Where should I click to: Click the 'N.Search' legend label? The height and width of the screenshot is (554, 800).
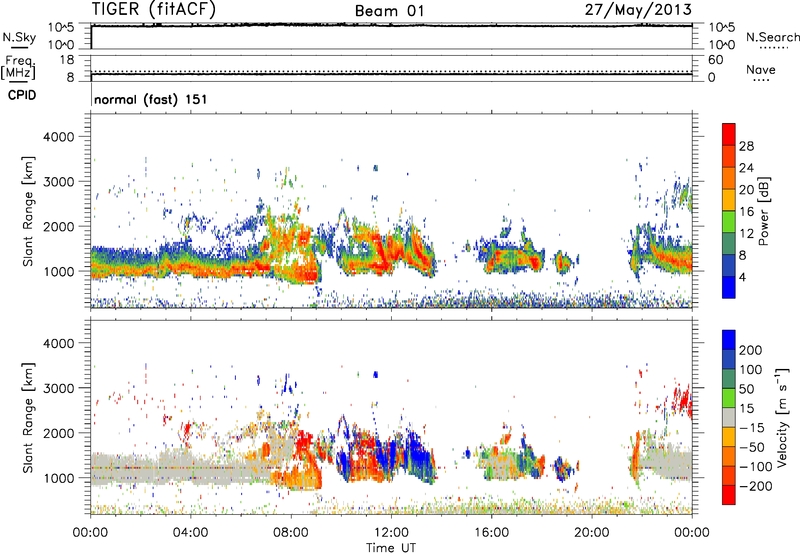[x=772, y=37]
